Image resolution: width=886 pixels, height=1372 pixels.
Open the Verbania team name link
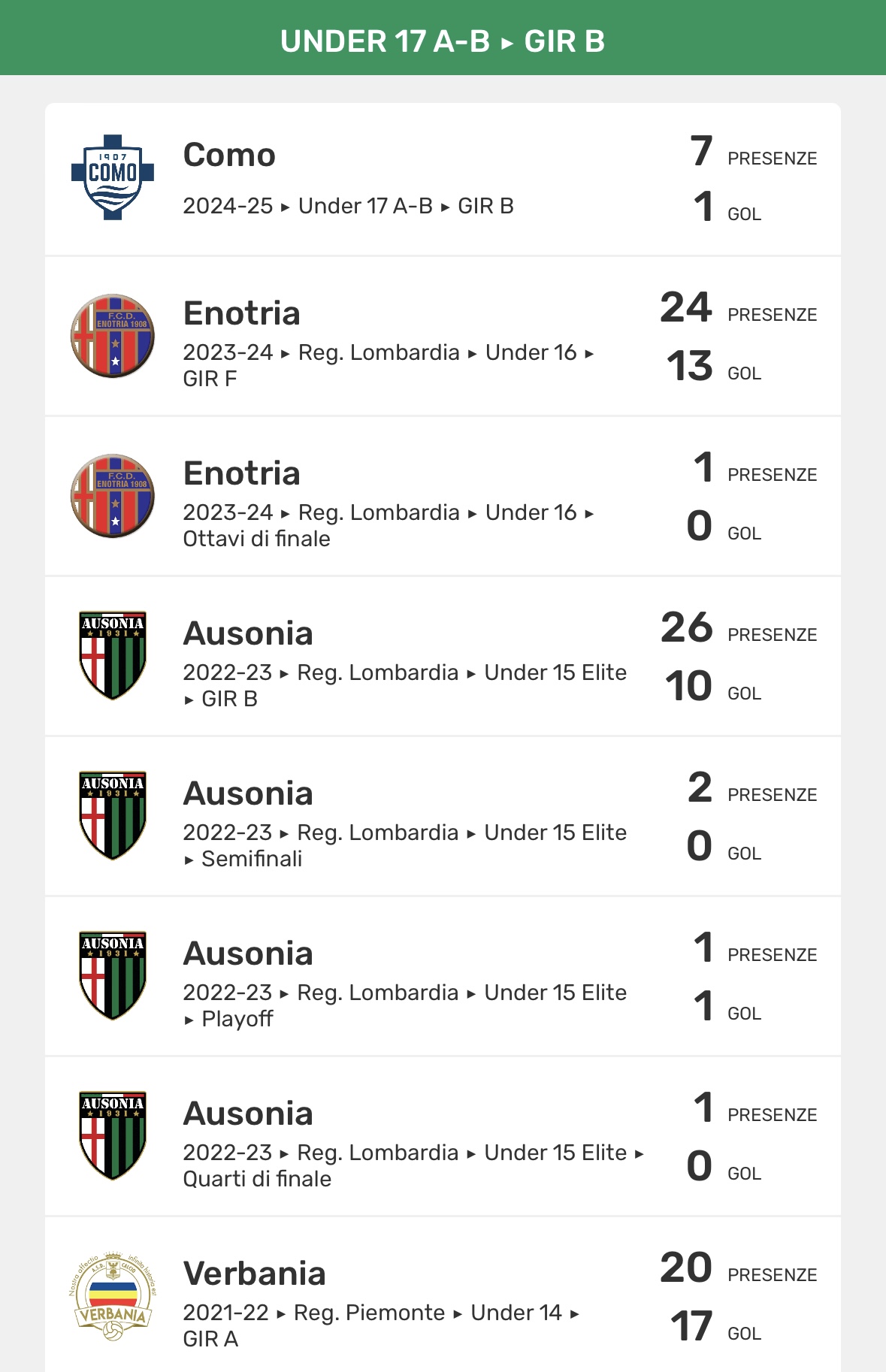[x=254, y=1274]
